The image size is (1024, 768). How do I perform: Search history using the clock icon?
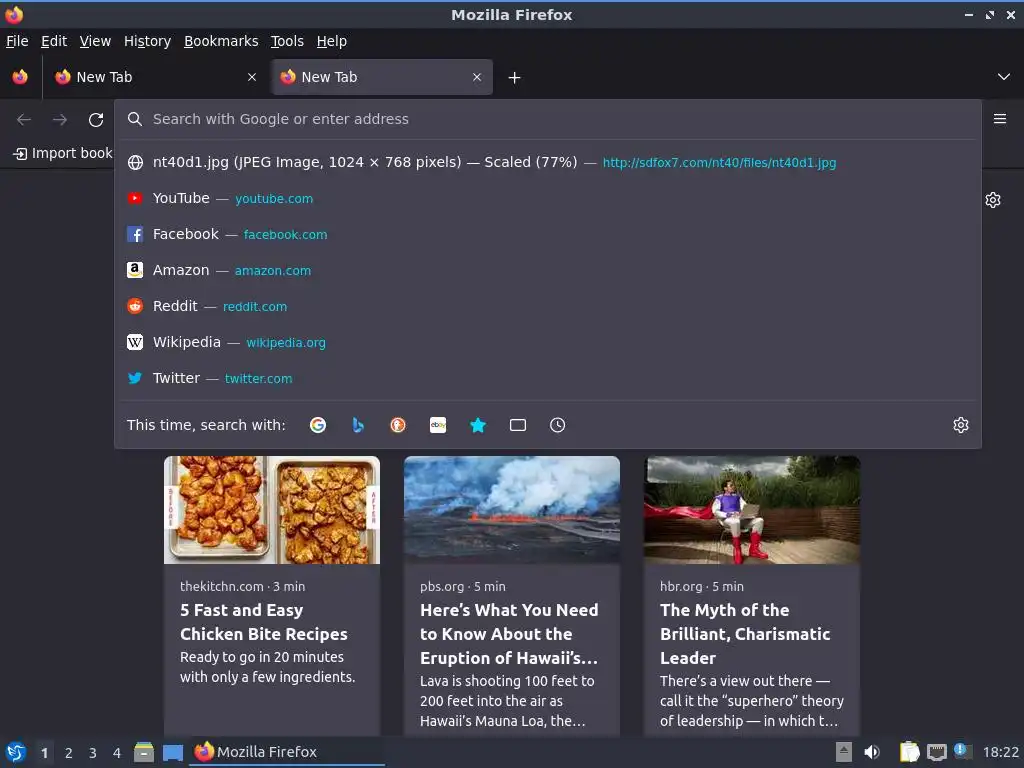[x=558, y=425]
